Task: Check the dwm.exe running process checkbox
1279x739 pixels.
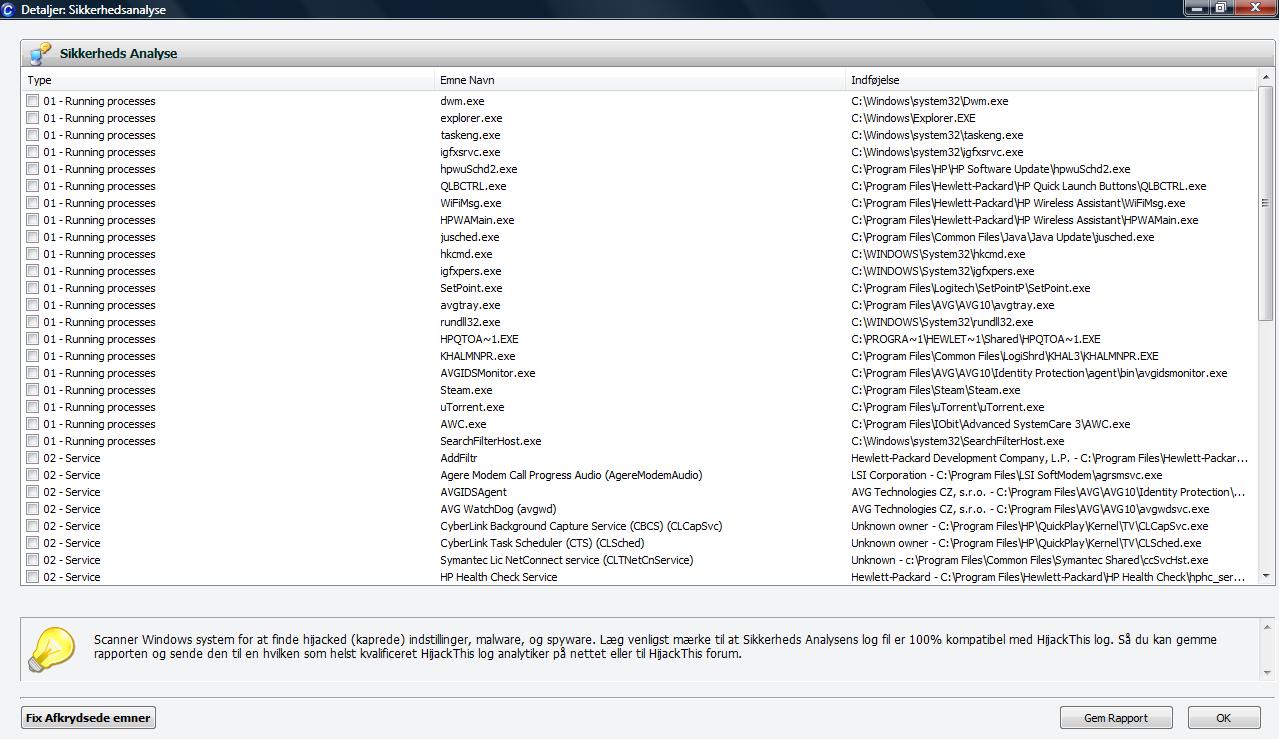Action: coord(33,101)
